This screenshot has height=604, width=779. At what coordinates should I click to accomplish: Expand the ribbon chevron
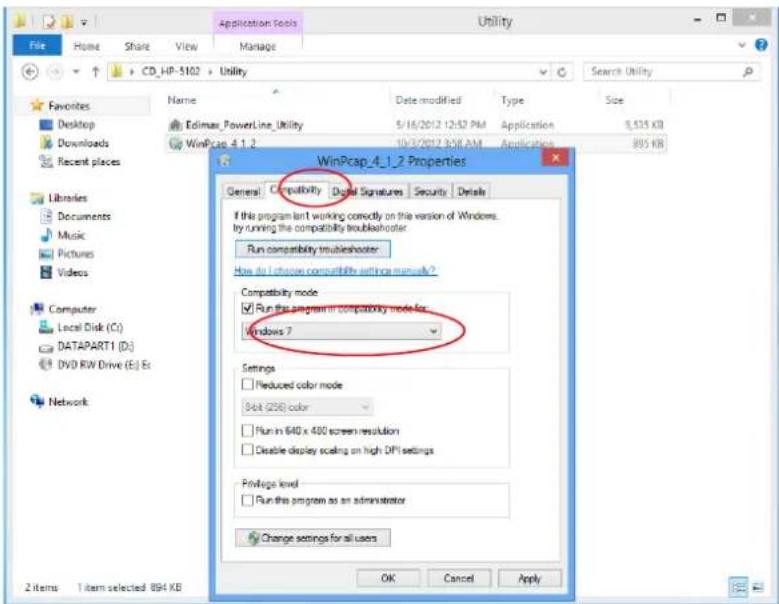pos(742,45)
